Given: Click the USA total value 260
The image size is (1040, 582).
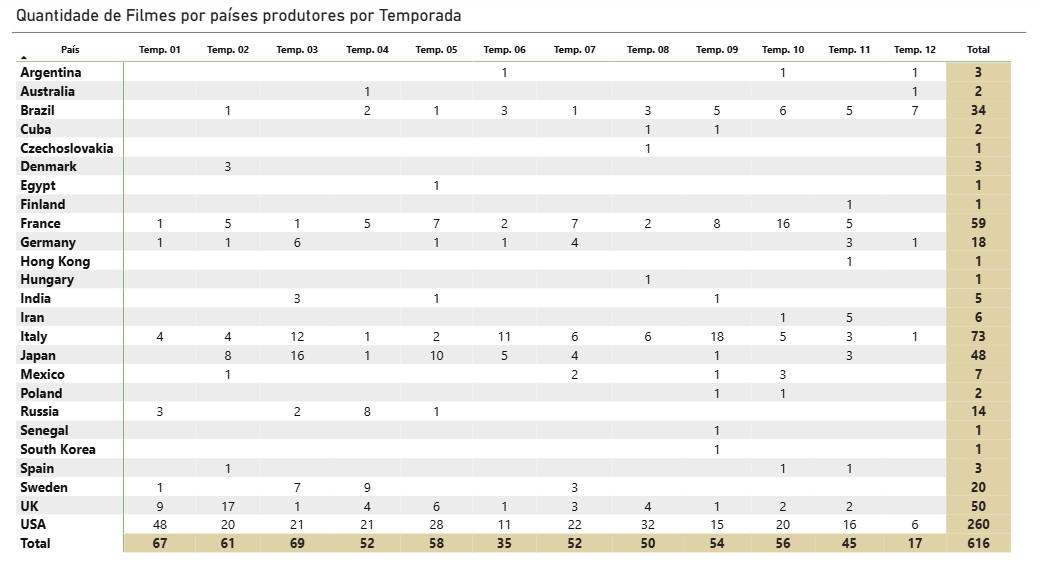Looking at the screenshot, I should [x=978, y=524].
